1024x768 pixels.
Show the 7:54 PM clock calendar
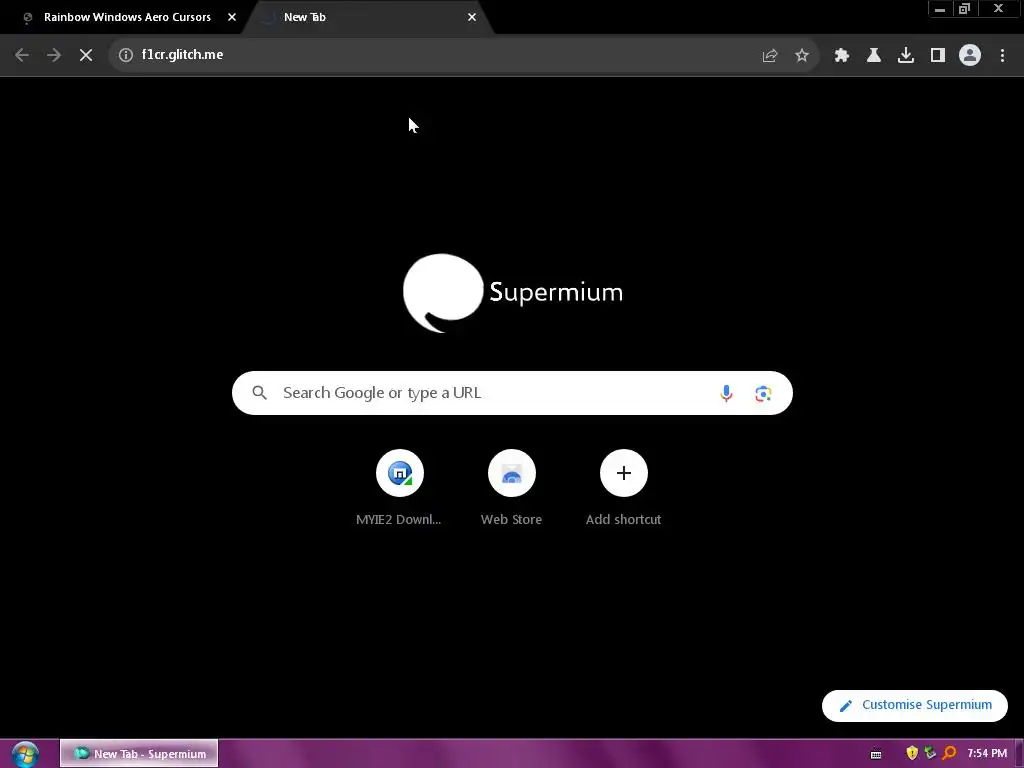tap(987, 754)
